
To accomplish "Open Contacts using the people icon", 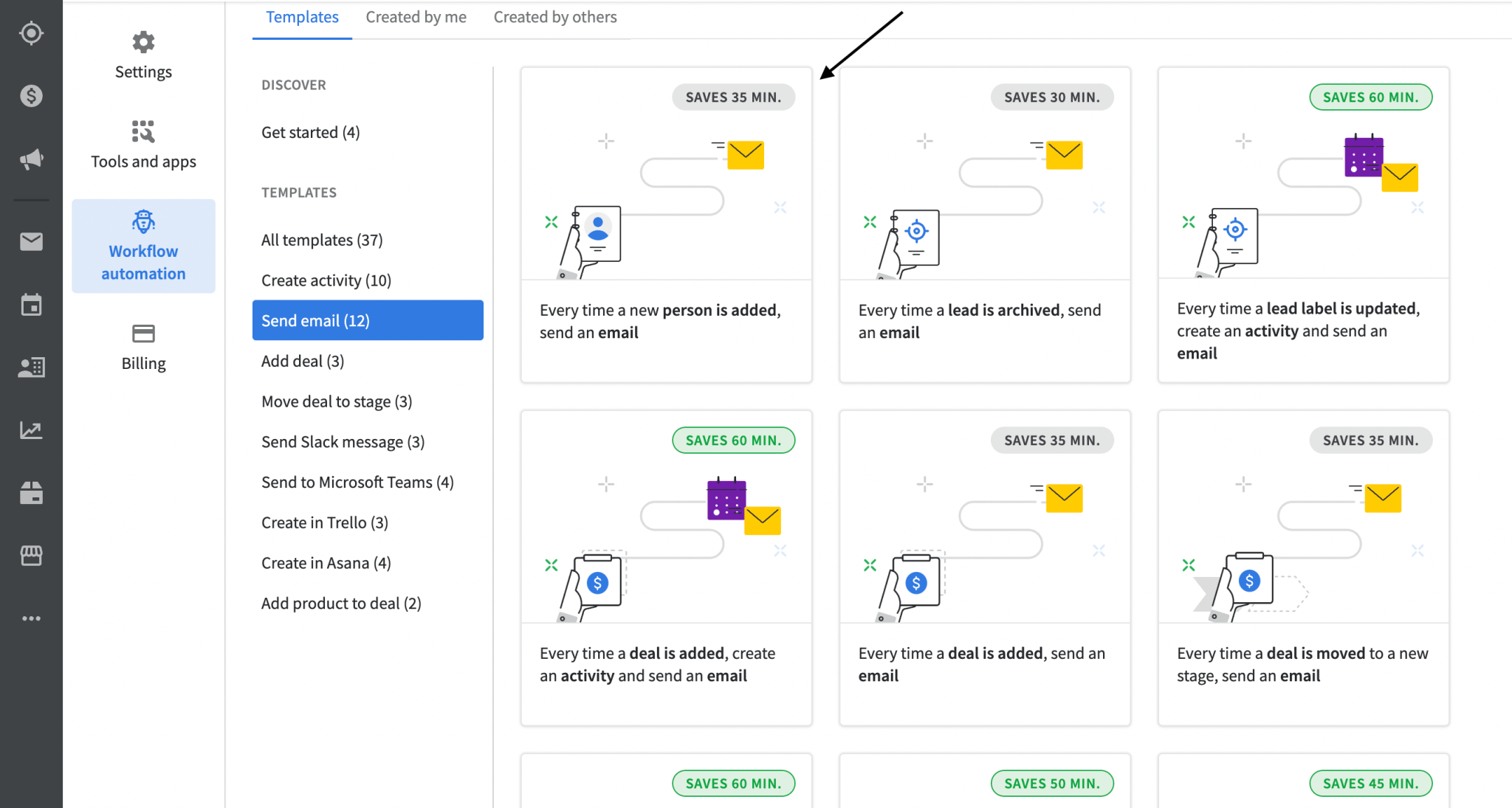I will tap(31, 367).
